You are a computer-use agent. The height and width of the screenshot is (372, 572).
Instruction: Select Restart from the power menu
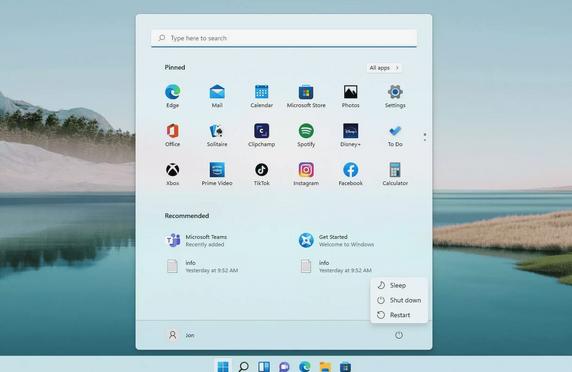tap(399, 315)
